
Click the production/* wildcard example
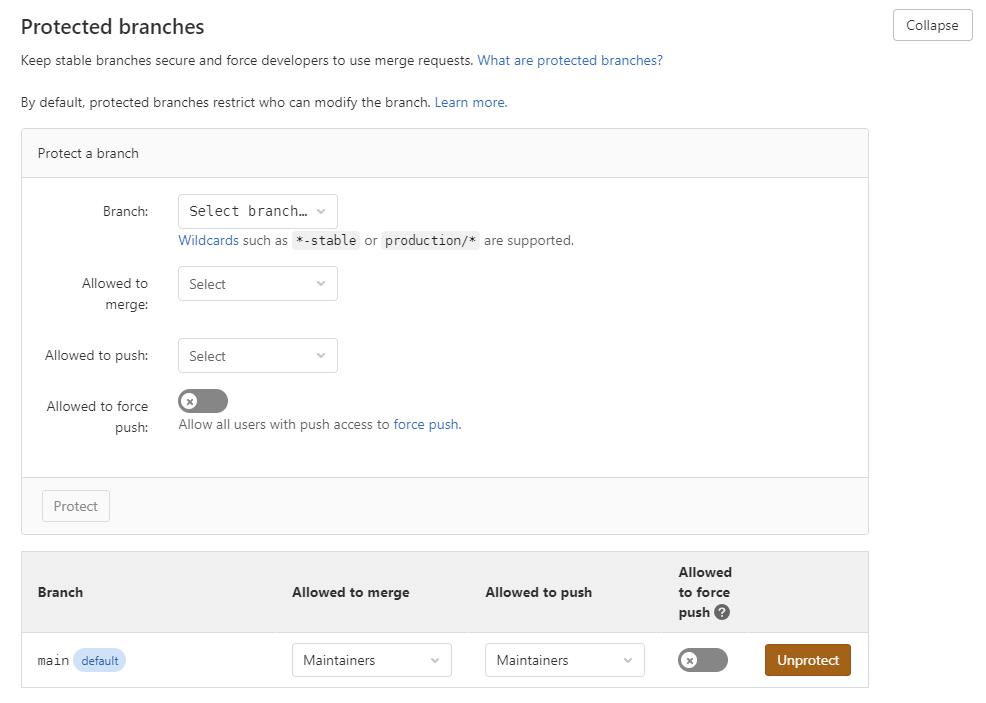pos(431,240)
